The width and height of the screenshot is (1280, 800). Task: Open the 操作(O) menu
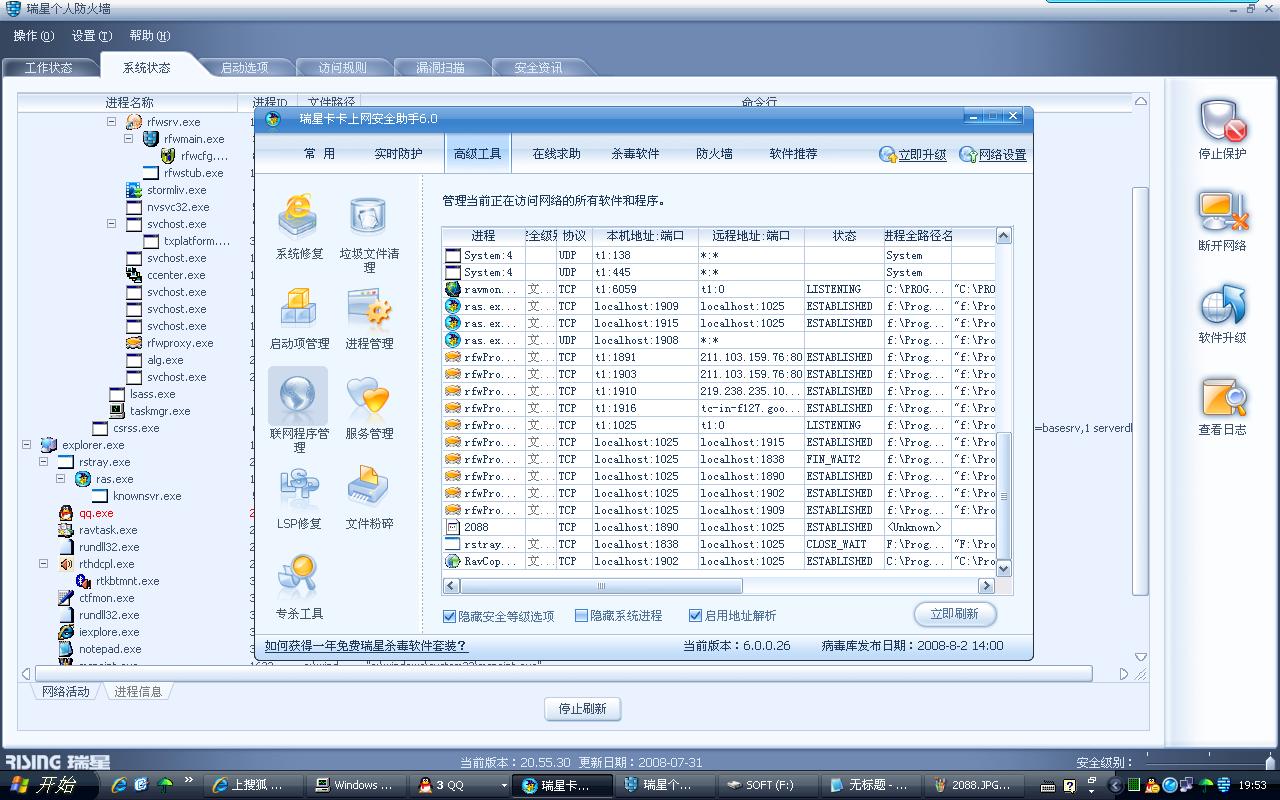pyautogui.click(x=33, y=36)
